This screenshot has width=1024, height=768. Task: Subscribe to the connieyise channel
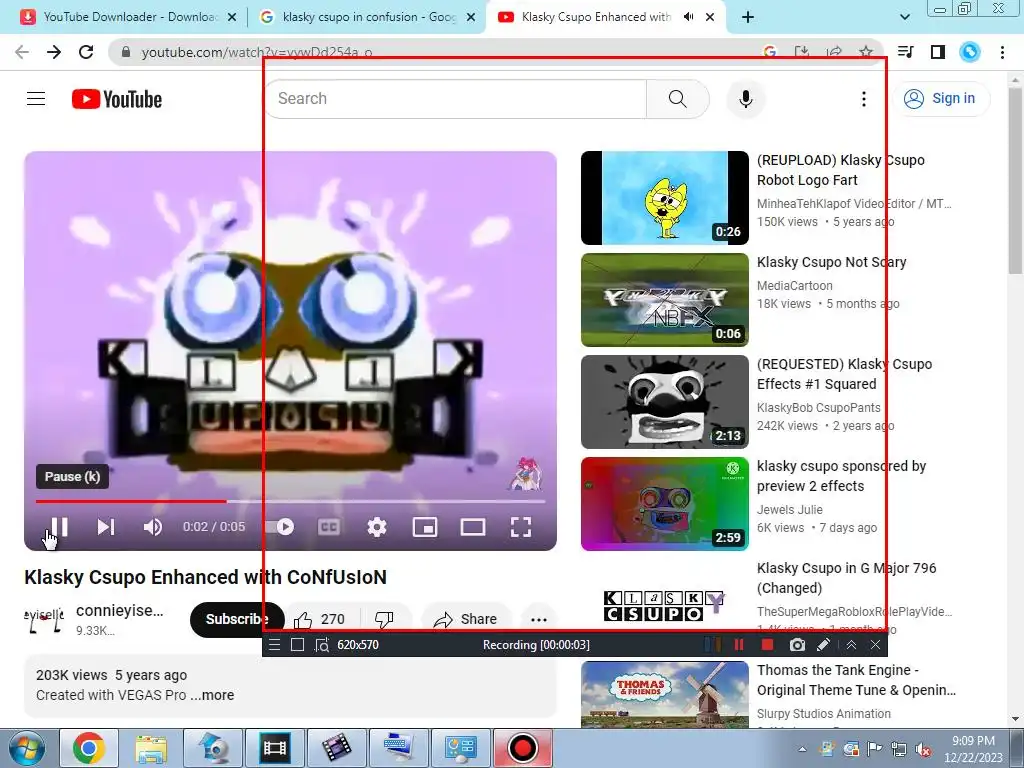pos(237,619)
